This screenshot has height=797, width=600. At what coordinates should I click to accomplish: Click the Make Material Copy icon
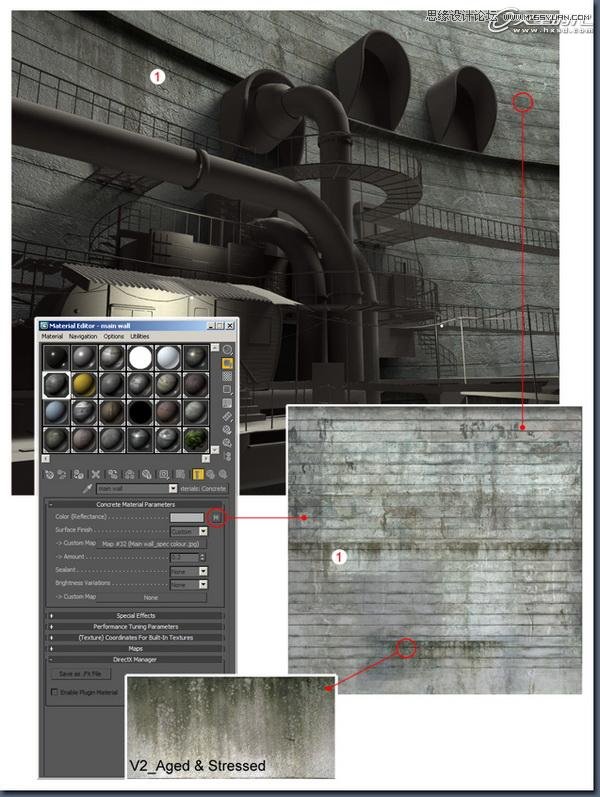point(112,474)
